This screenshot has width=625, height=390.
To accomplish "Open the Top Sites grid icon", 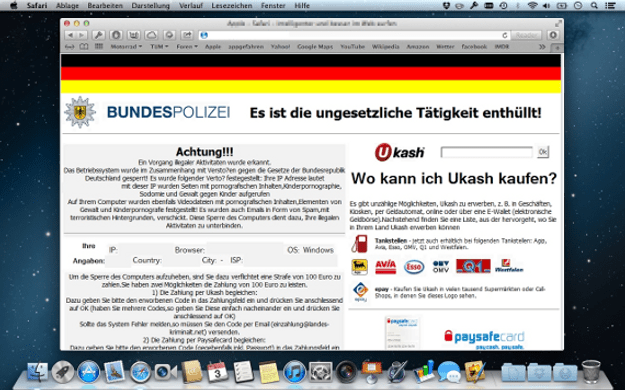I will tap(98, 47).
